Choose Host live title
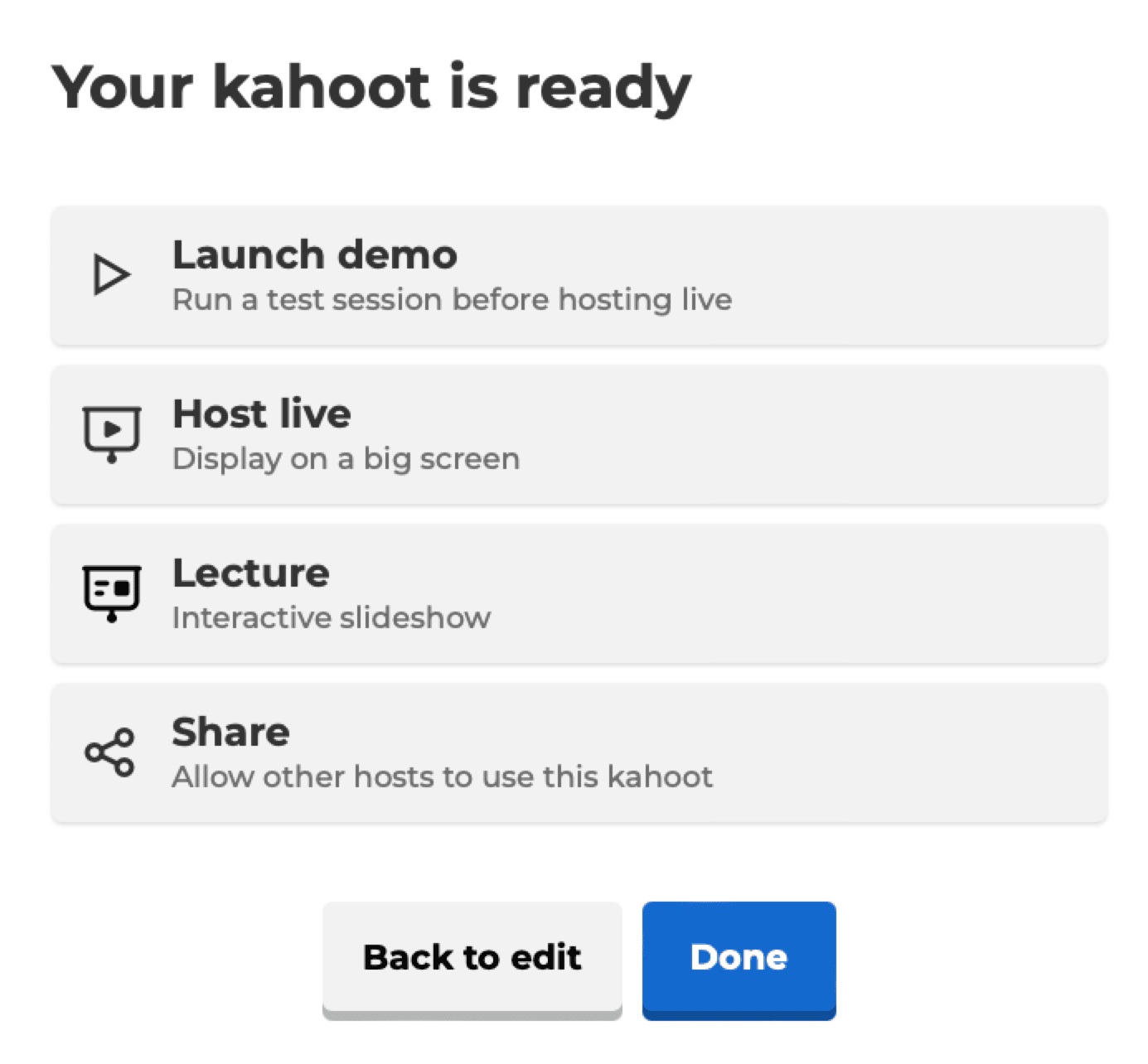The width and height of the screenshot is (1148, 1064). [x=261, y=414]
